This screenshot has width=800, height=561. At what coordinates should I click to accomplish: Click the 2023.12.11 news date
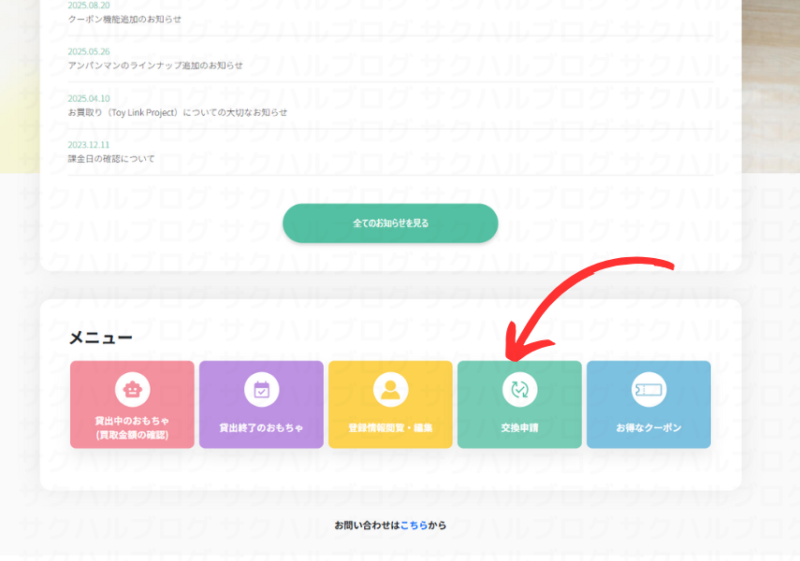coord(89,145)
